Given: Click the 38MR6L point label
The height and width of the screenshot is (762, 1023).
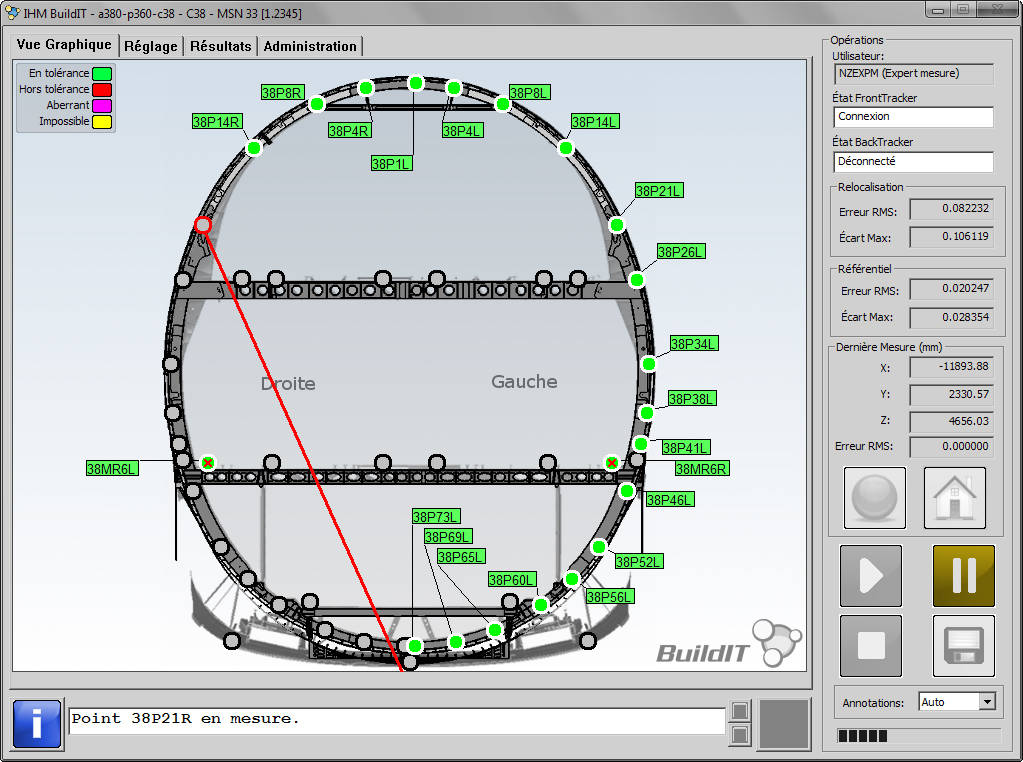Looking at the screenshot, I should (113, 467).
